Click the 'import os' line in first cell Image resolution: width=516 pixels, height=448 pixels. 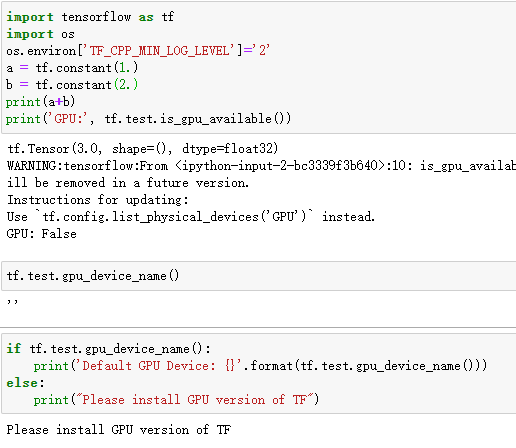40,34
